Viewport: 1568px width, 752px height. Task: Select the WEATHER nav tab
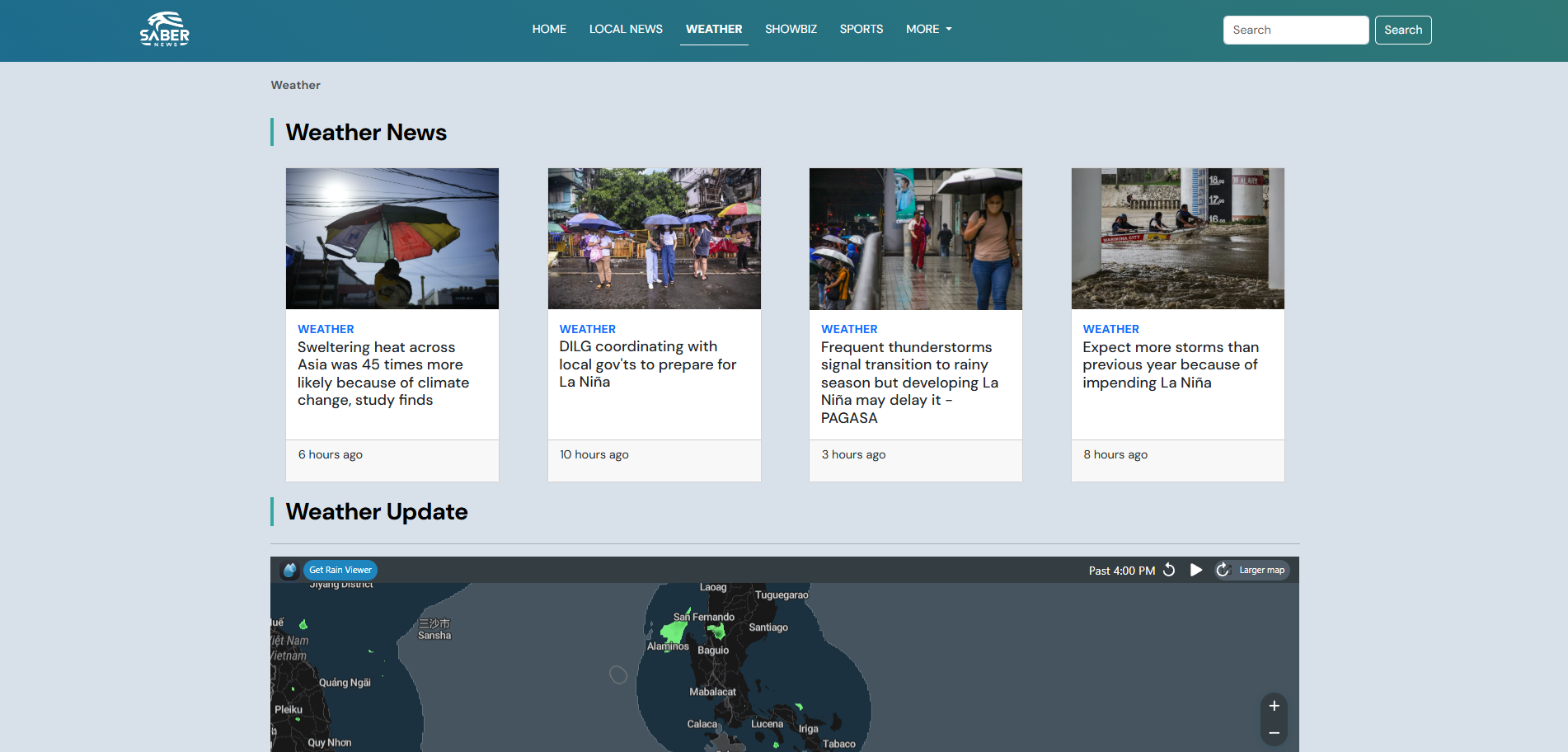point(714,29)
